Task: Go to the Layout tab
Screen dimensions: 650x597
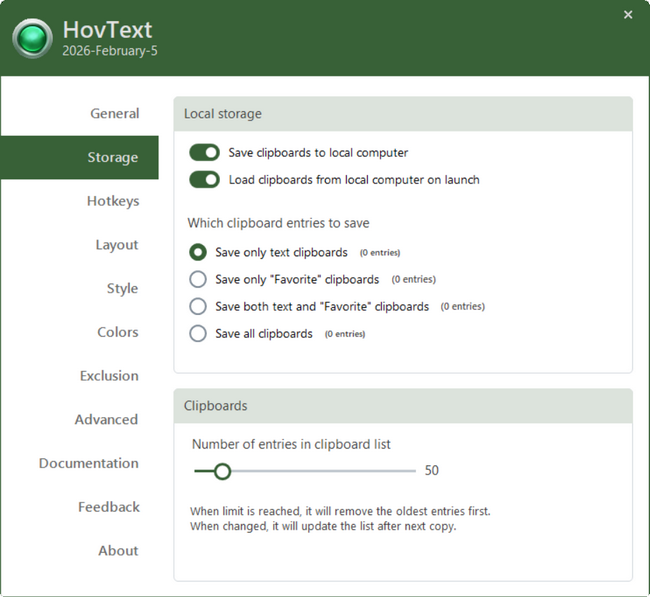Action: pos(116,245)
